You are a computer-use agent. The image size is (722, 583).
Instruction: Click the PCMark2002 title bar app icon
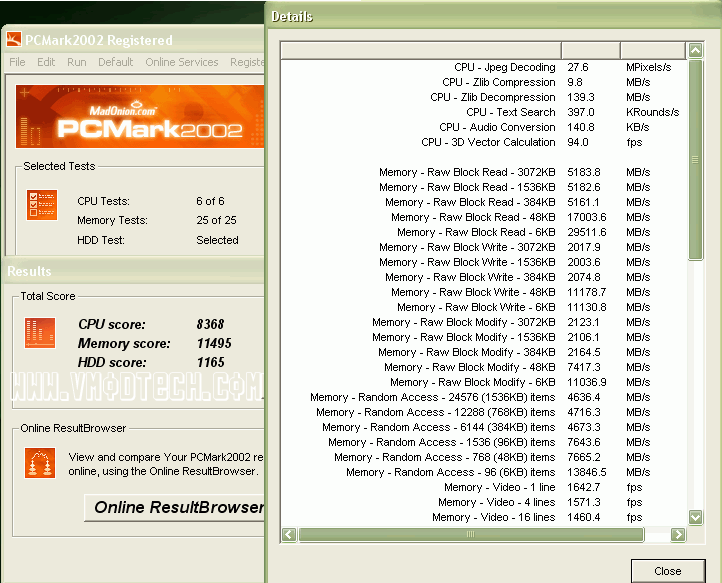14,40
